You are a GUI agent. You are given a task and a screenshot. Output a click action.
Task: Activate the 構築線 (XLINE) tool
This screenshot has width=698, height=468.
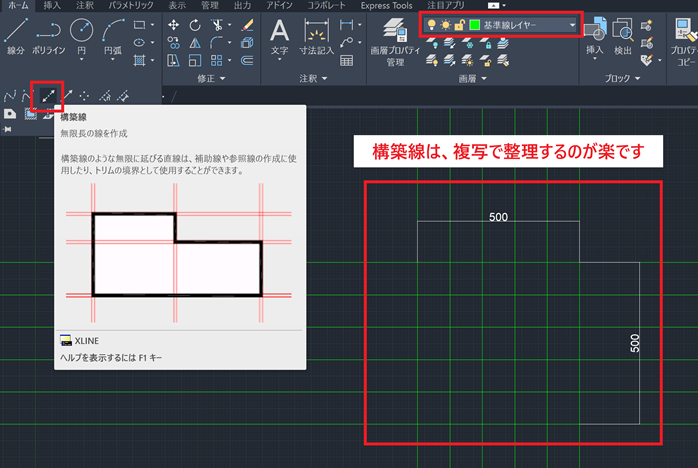tap(47, 96)
